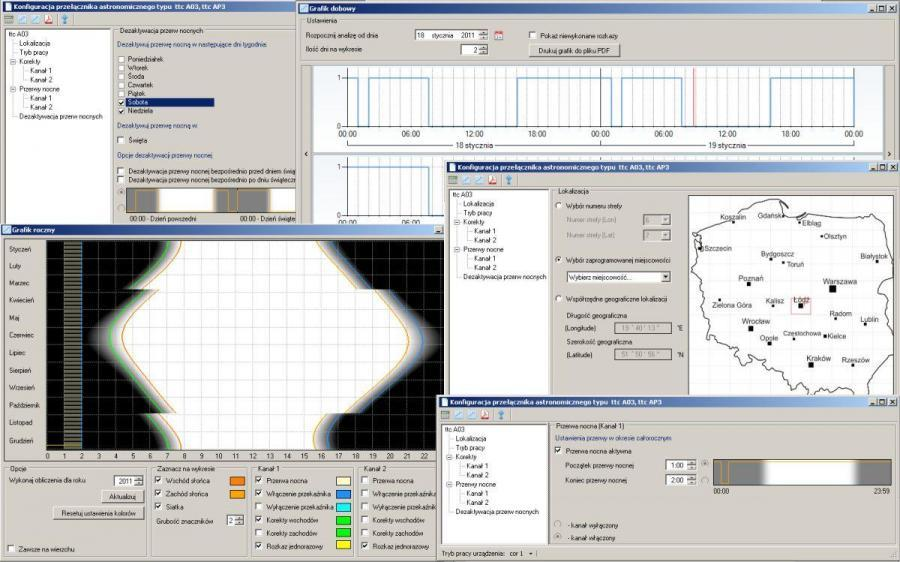Viewport: 900px width, 562px height.
Task: Select 'Współrzędne geograficzne lokalizacji' radio button
Action: point(557,298)
